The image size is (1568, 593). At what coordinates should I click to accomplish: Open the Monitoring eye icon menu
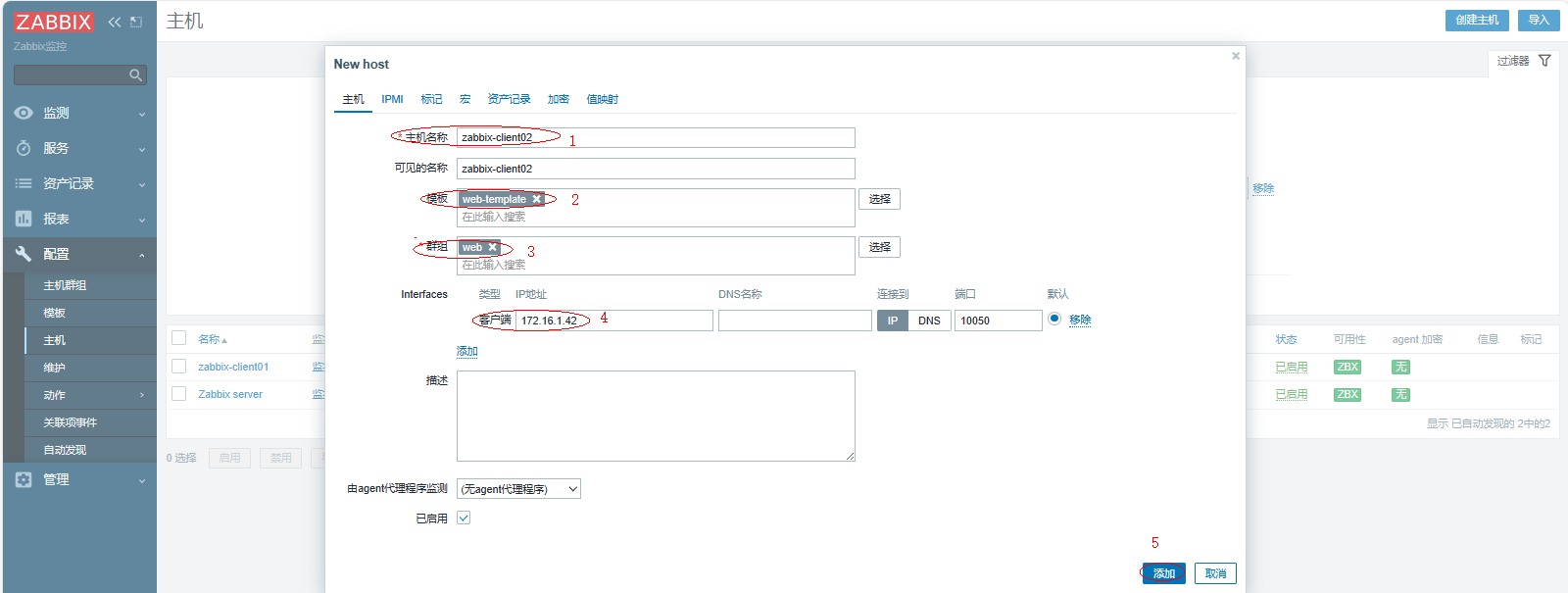(x=24, y=113)
